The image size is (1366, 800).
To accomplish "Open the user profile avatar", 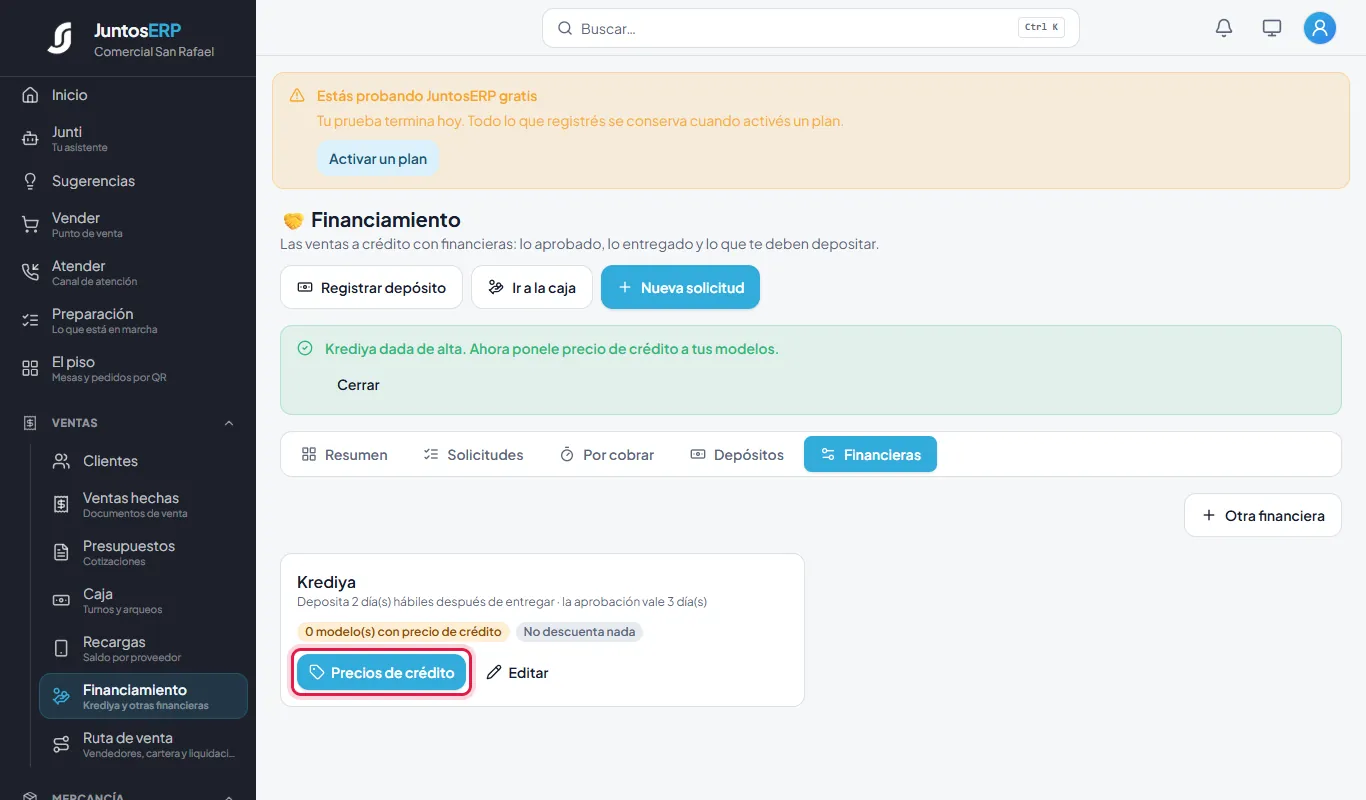I will pos(1320,28).
